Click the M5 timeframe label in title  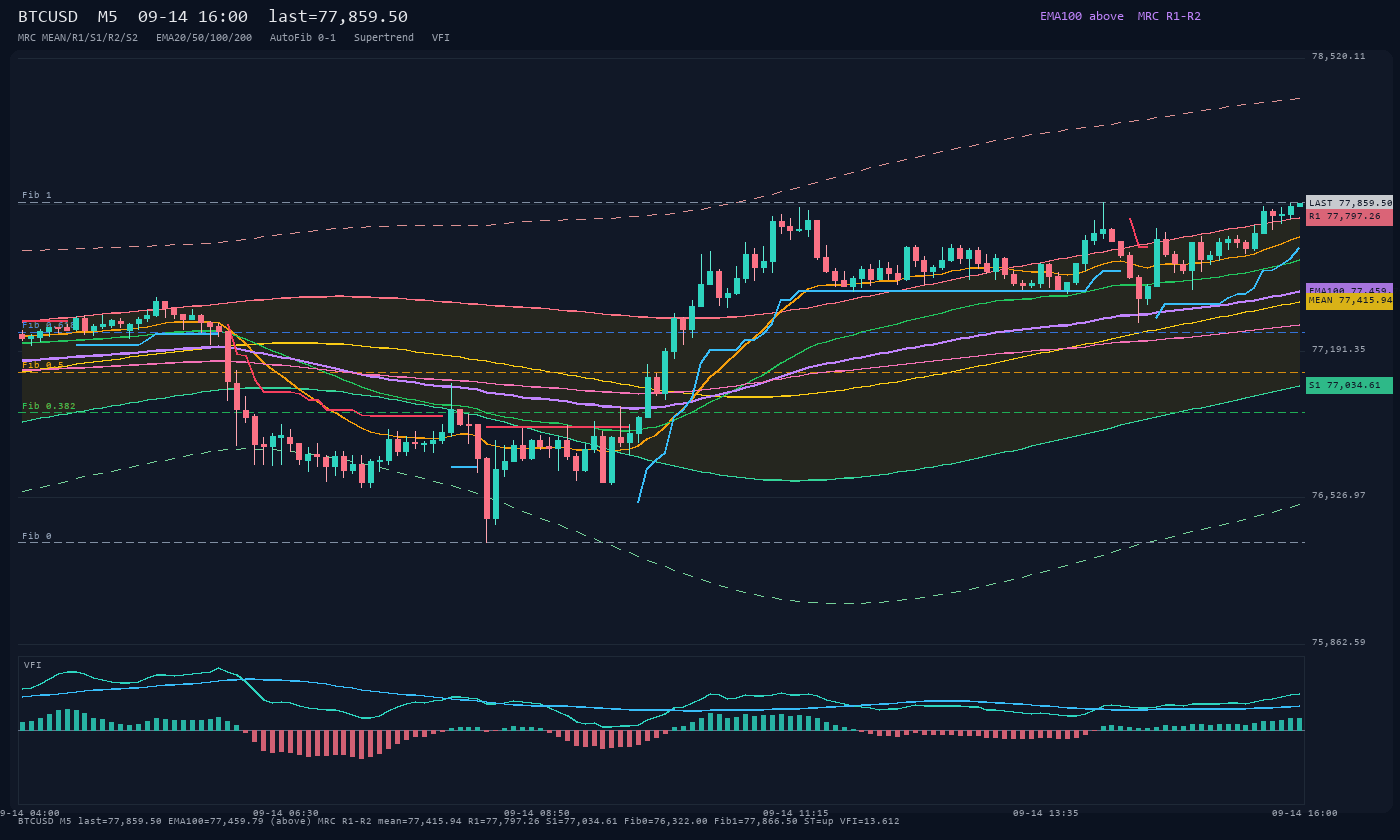(108, 17)
